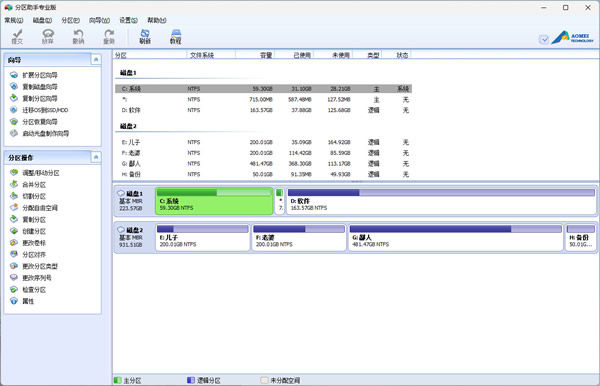The width and height of the screenshot is (600, 386).
Task: Select the E: 儿子 row in the partition list
Action: tap(263, 142)
